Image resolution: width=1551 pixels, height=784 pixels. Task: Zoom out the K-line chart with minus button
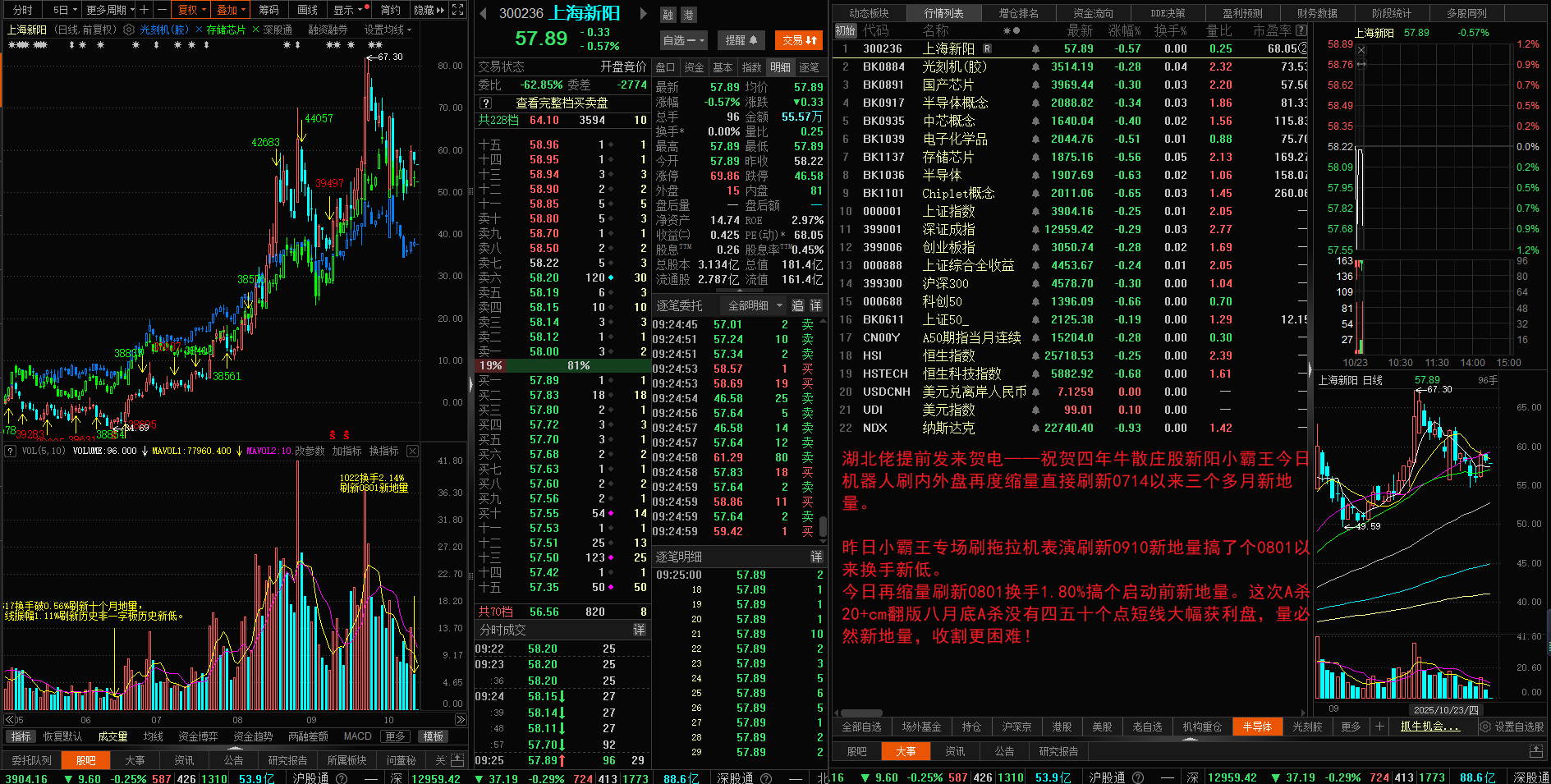161,10
